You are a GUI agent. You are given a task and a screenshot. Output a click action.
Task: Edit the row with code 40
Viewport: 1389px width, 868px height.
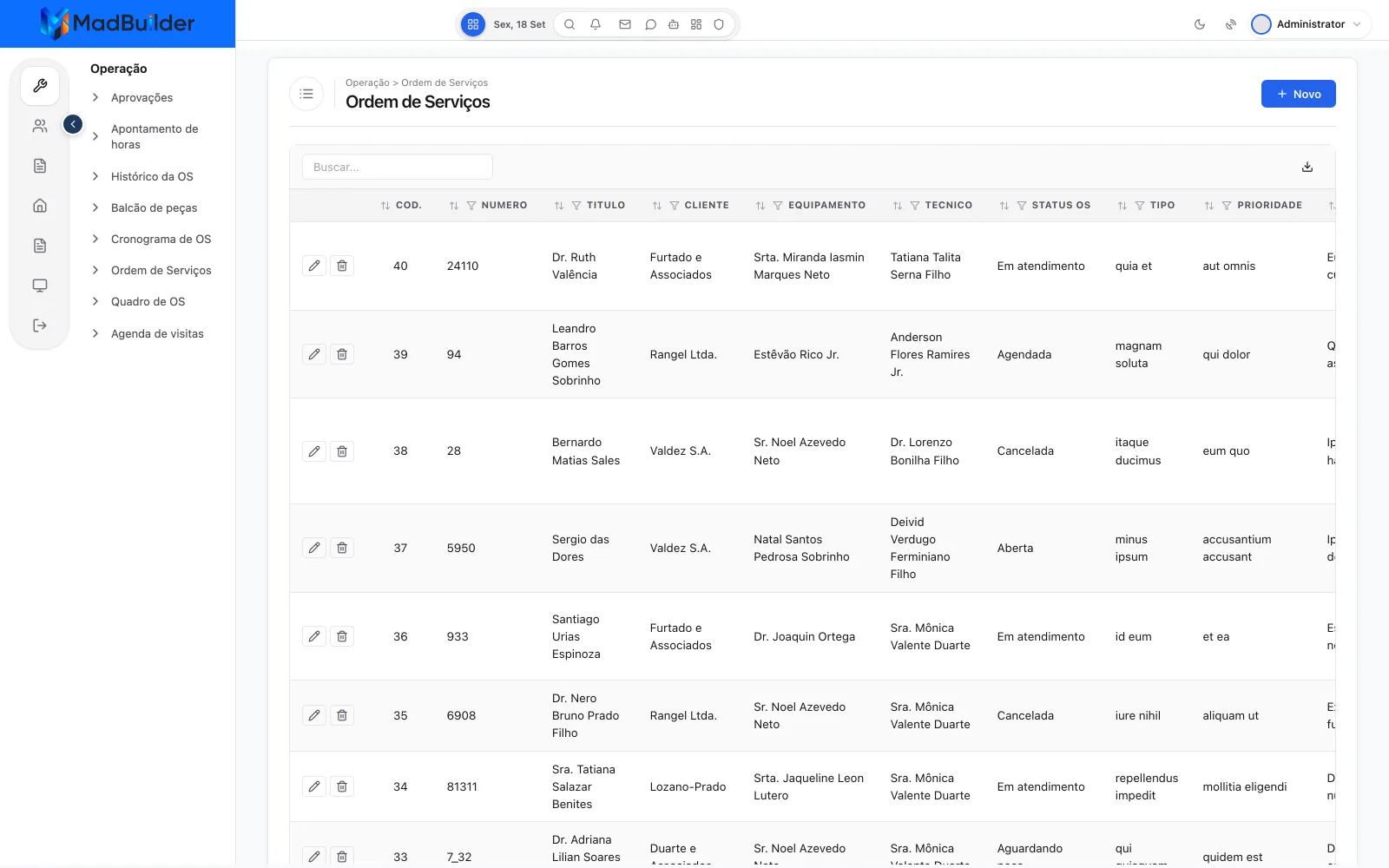tap(314, 266)
